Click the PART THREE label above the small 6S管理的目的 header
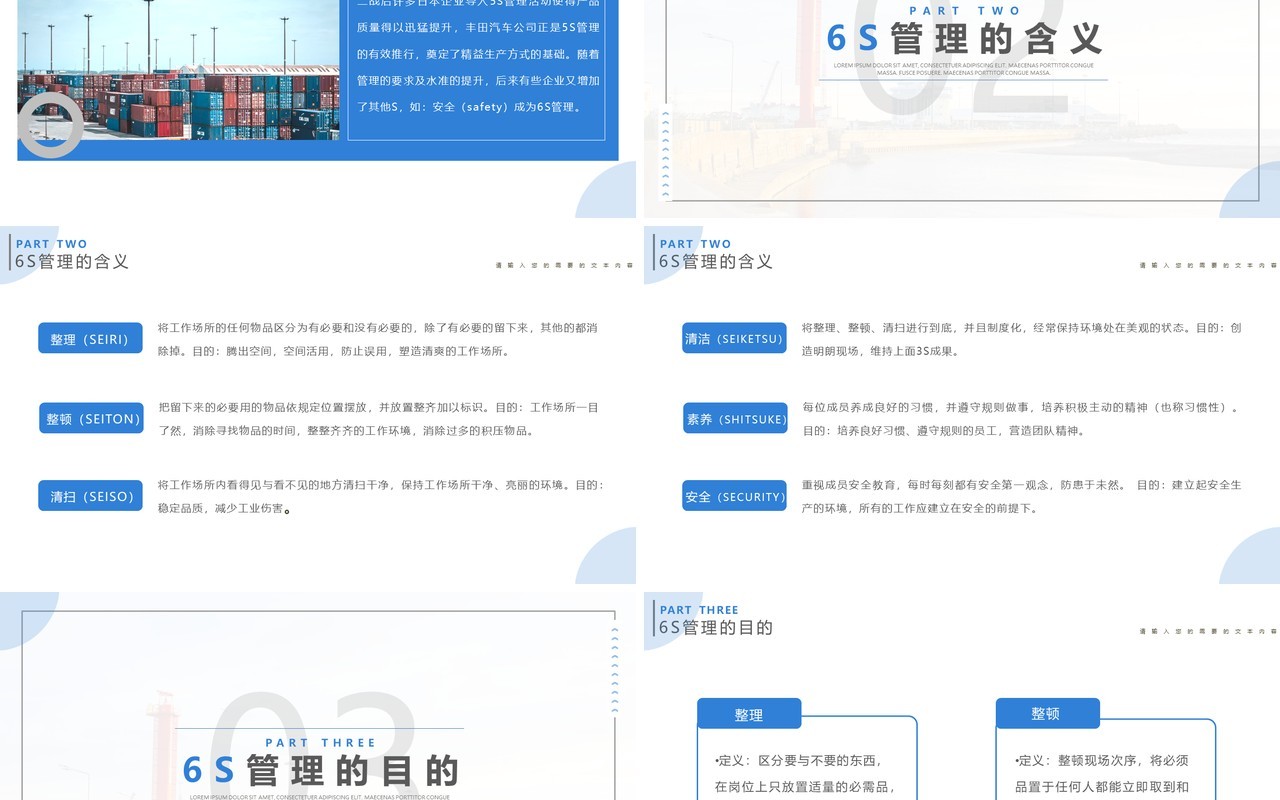The height and width of the screenshot is (800, 1280). pyautogui.click(x=699, y=610)
